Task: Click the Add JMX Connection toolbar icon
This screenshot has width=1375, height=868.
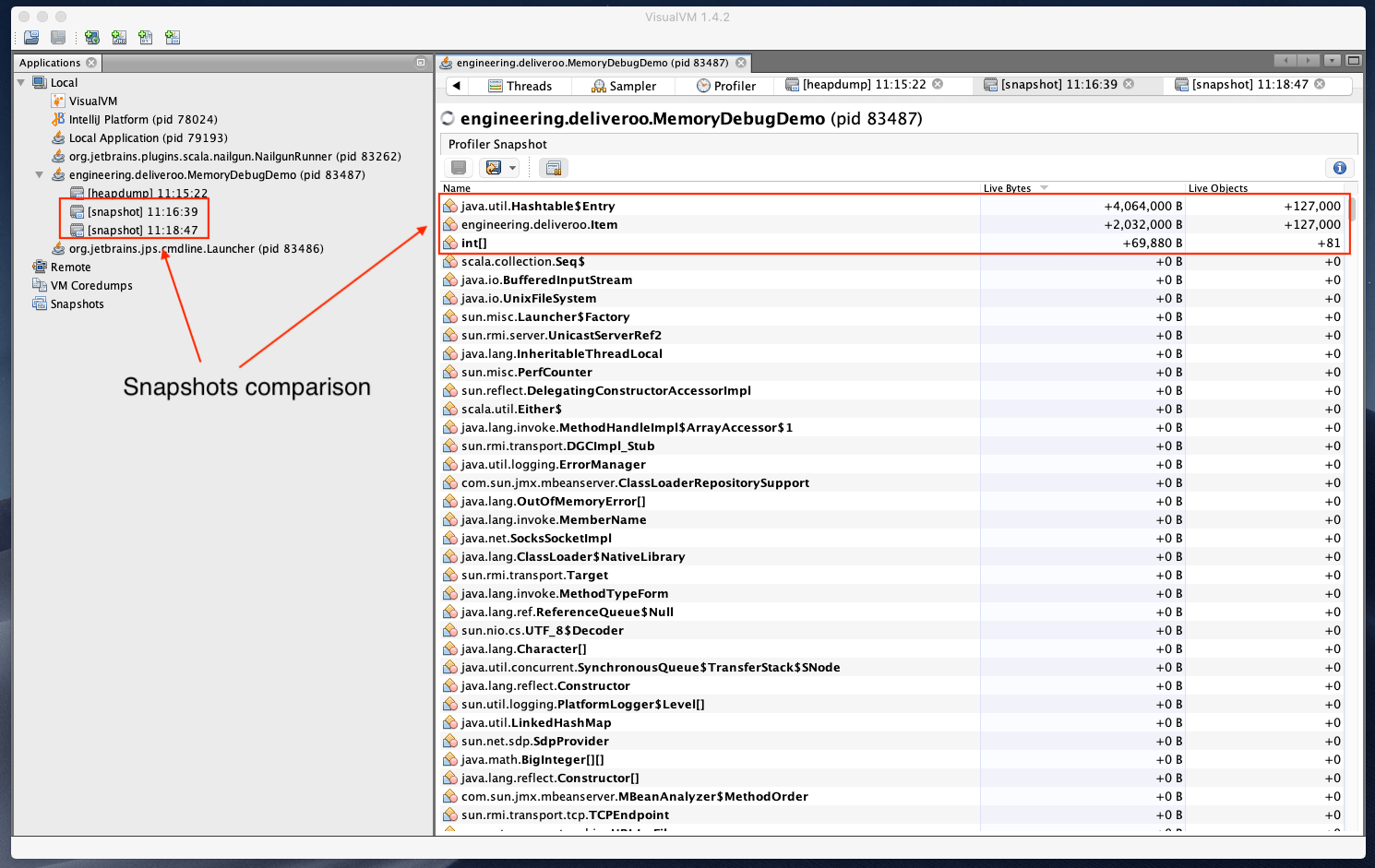Action: [x=118, y=37]
